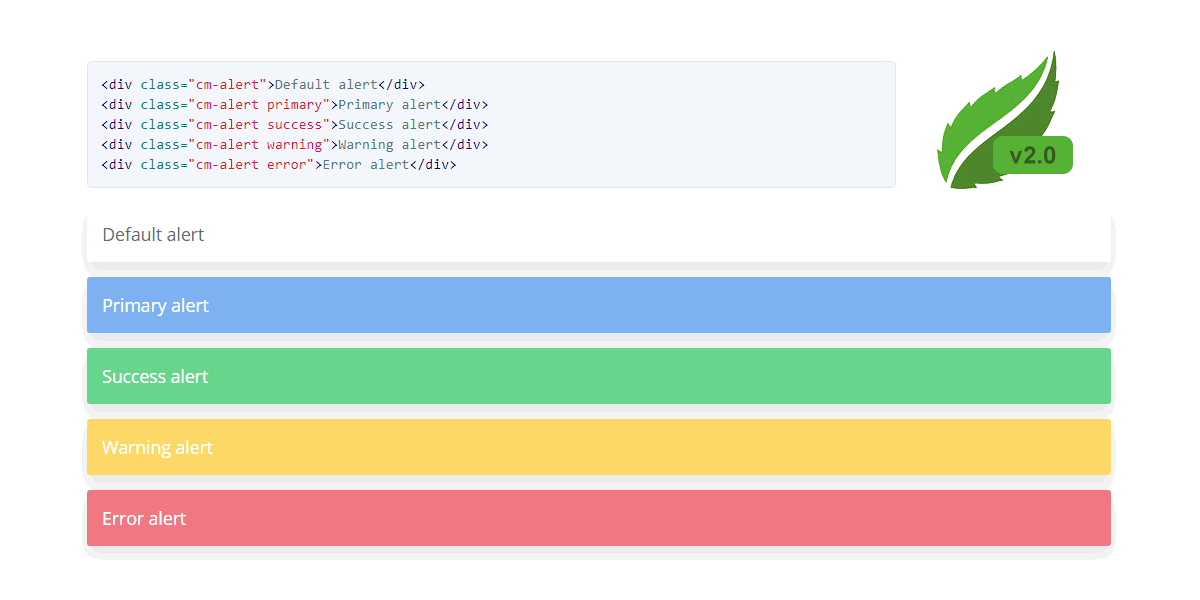The image size is (1200, 600).
Task: Select the "Warning alert" text label
Action: coord(157,448)
